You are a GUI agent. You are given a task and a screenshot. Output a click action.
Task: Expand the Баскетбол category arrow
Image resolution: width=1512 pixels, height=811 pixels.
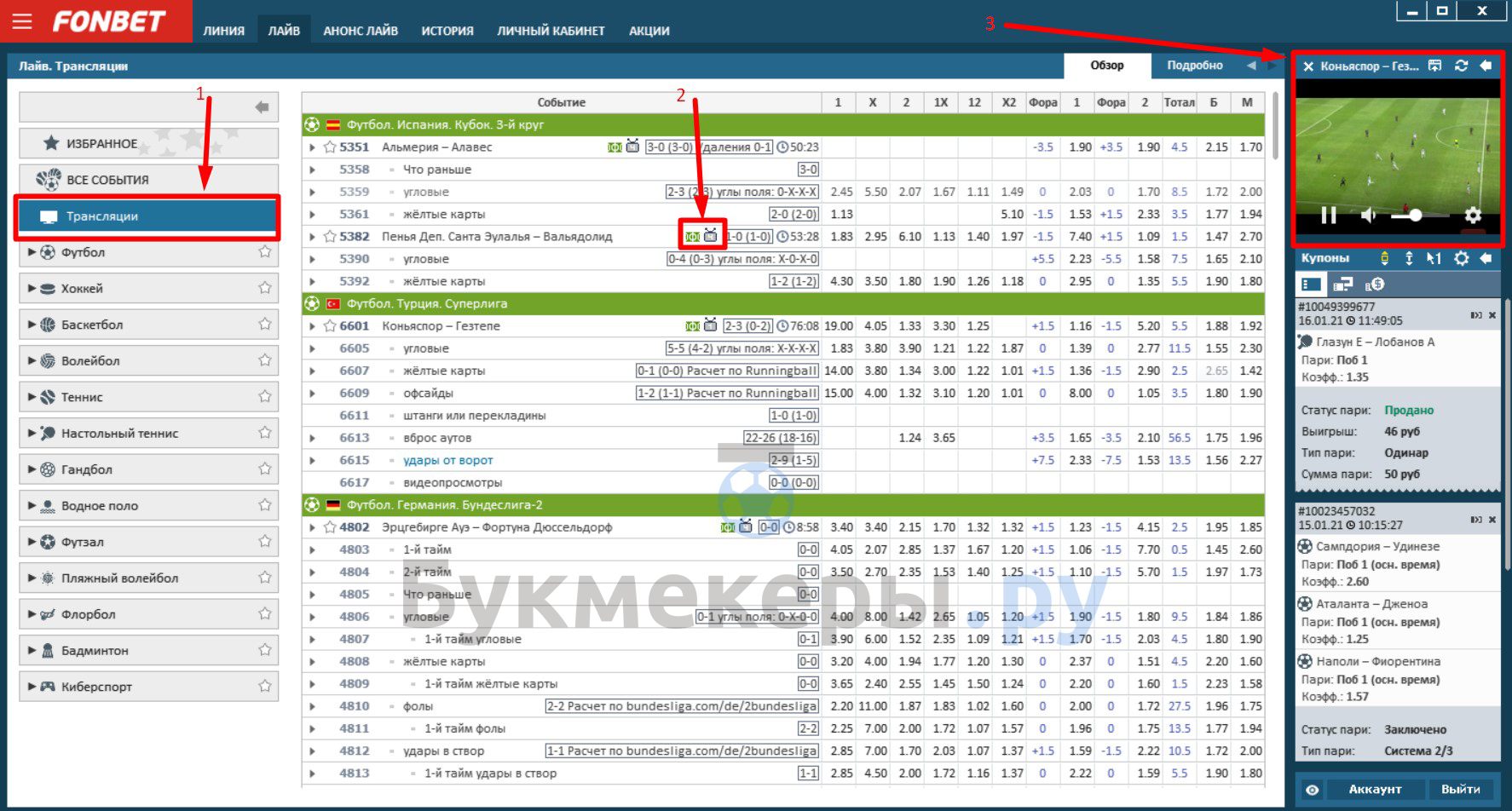(x=32, y=324)
